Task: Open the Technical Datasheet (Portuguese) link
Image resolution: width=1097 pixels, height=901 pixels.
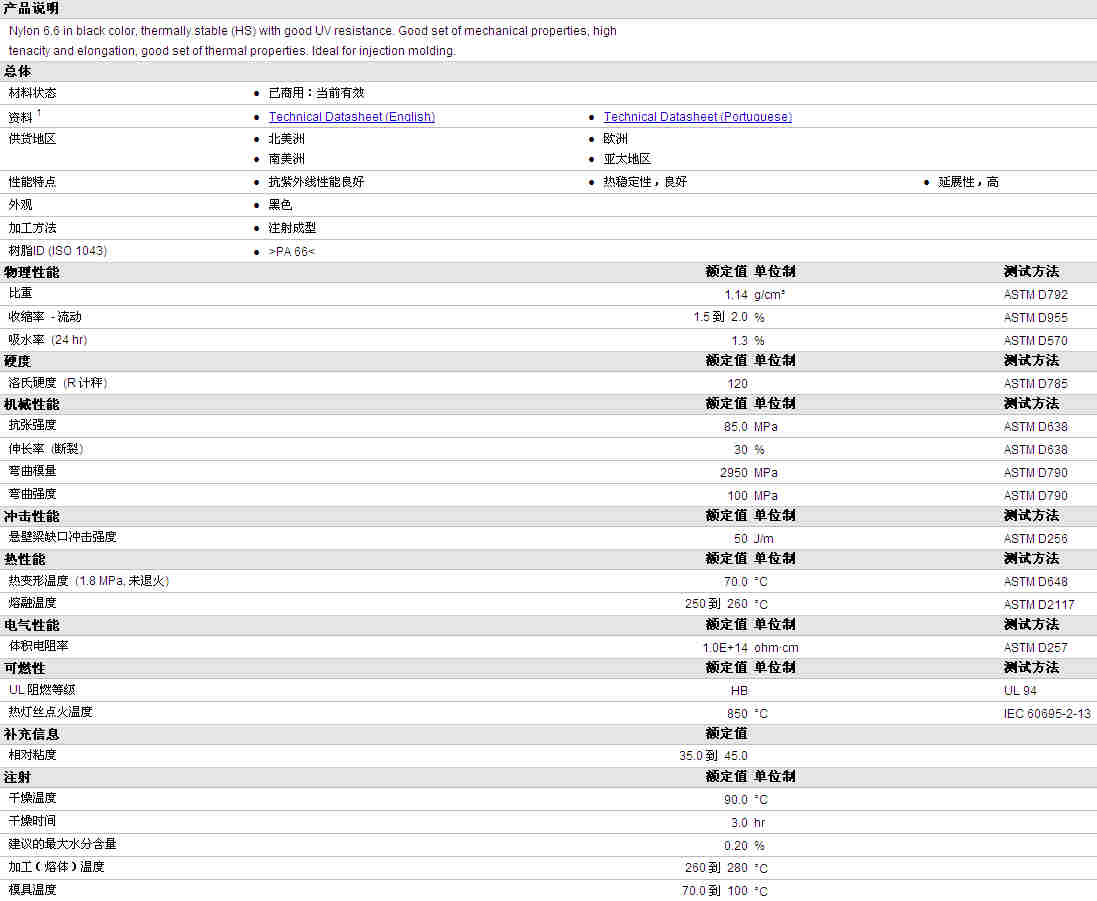Action: (698, 117)
